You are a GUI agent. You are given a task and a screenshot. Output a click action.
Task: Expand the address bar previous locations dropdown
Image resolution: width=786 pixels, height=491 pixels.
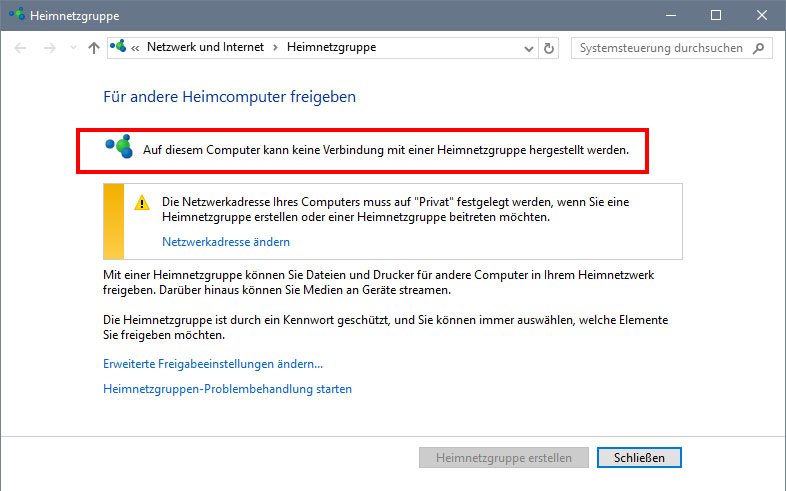(x=529, y=48)
